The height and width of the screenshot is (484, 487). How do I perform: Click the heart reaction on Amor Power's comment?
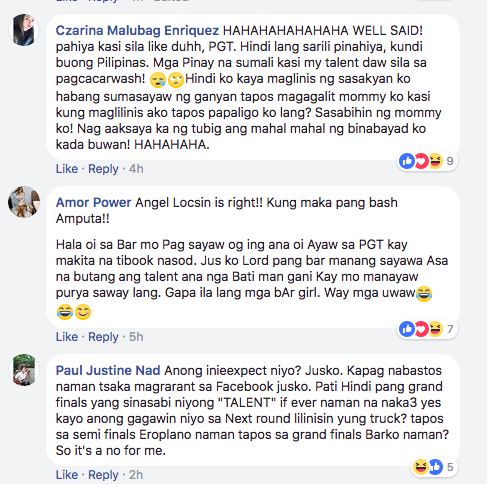(421, 329)
